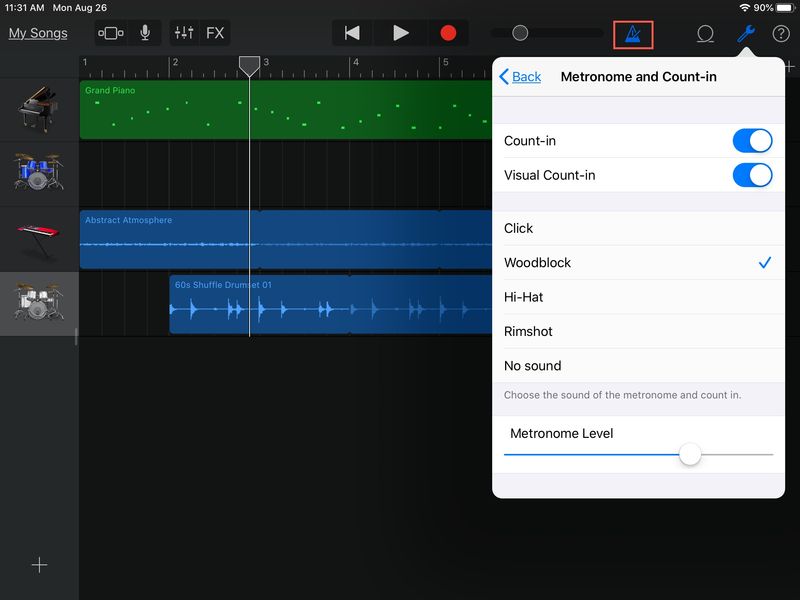
Task: Choose the Woodblock metronome sound
Action: coord(638,262)
